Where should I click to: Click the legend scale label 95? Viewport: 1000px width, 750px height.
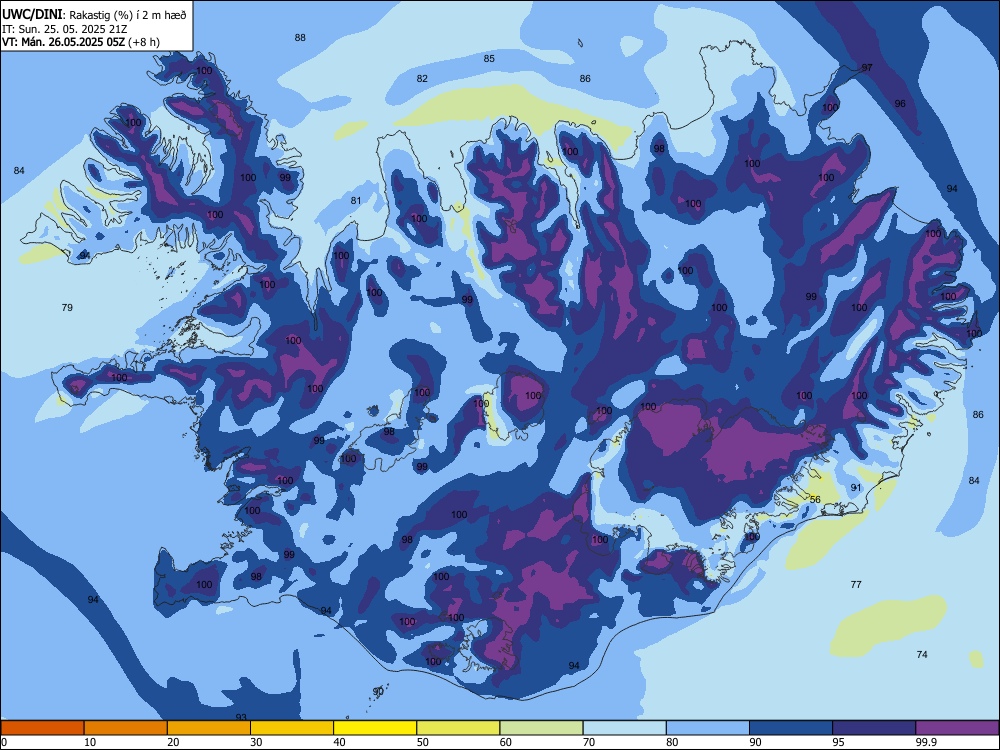point(839,742)
